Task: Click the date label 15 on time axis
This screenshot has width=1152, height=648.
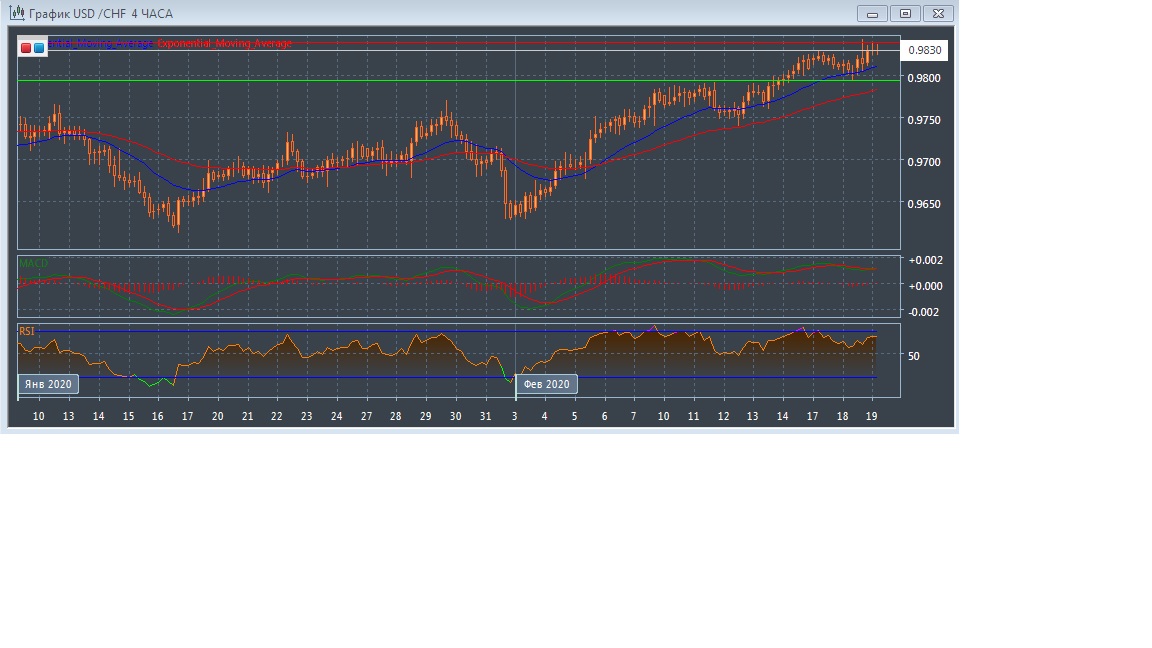Action: pyautogui.click(x=129, y=417)
